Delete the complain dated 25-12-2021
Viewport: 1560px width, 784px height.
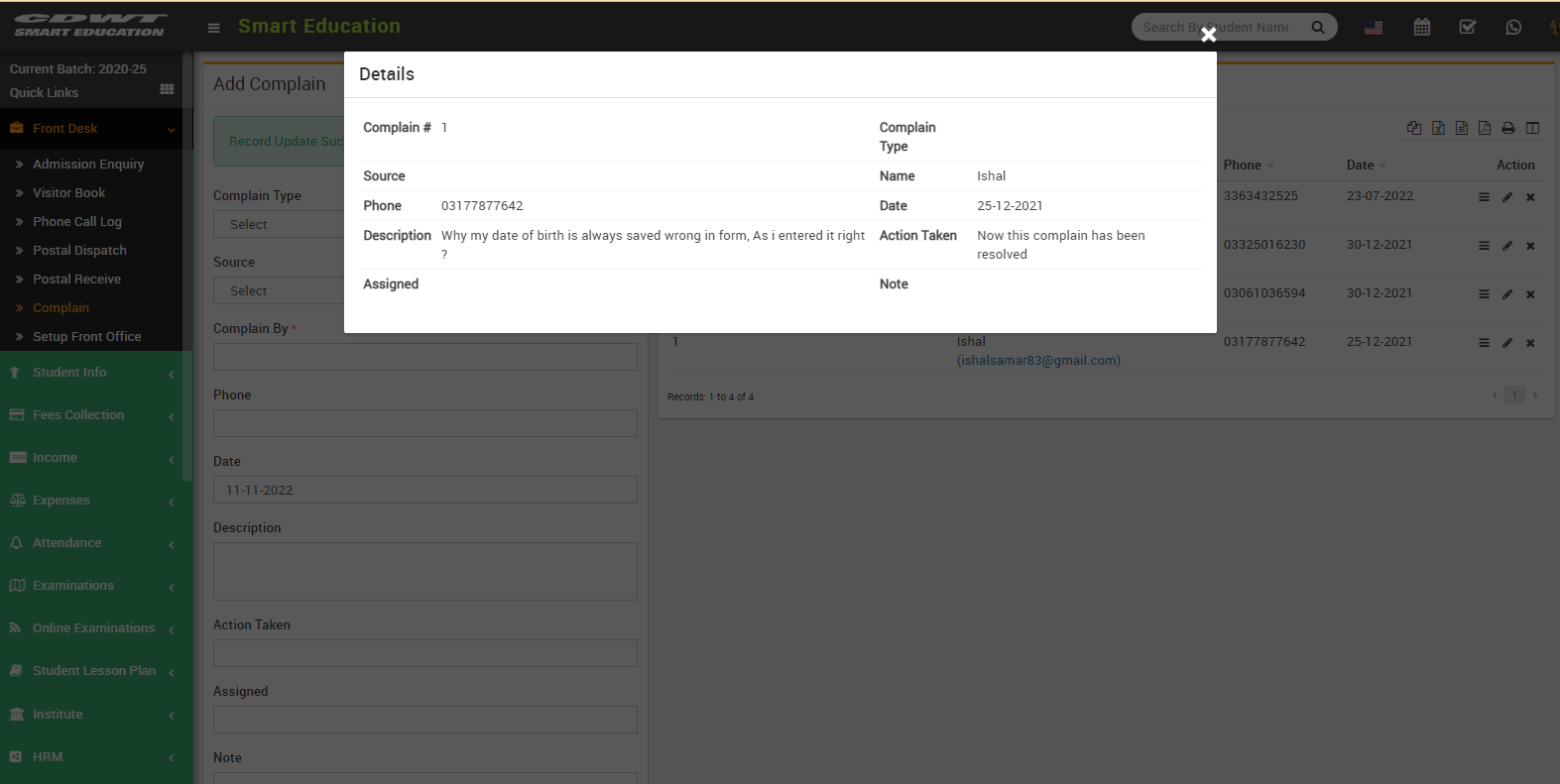click(1530, 343)
